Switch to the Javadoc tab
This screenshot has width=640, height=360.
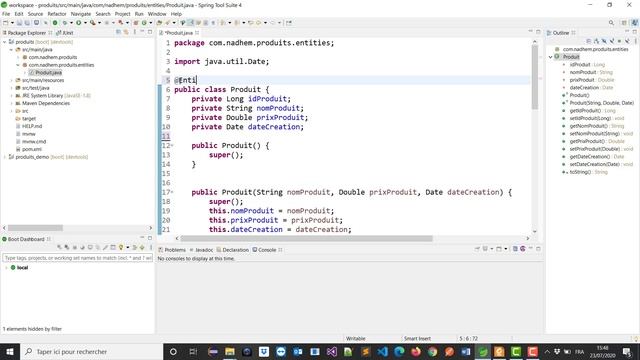click(x=201, y=250)
